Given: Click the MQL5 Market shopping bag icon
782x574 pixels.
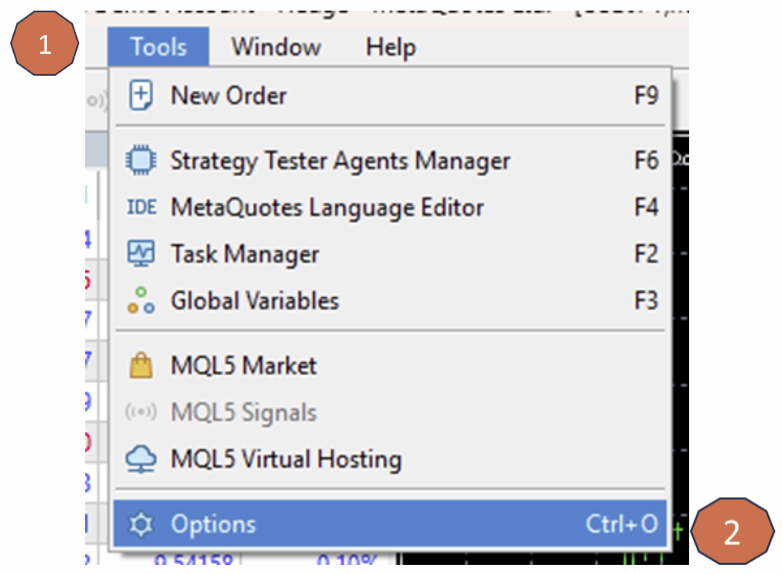Looking at the screenshot, I should (141, 367).
